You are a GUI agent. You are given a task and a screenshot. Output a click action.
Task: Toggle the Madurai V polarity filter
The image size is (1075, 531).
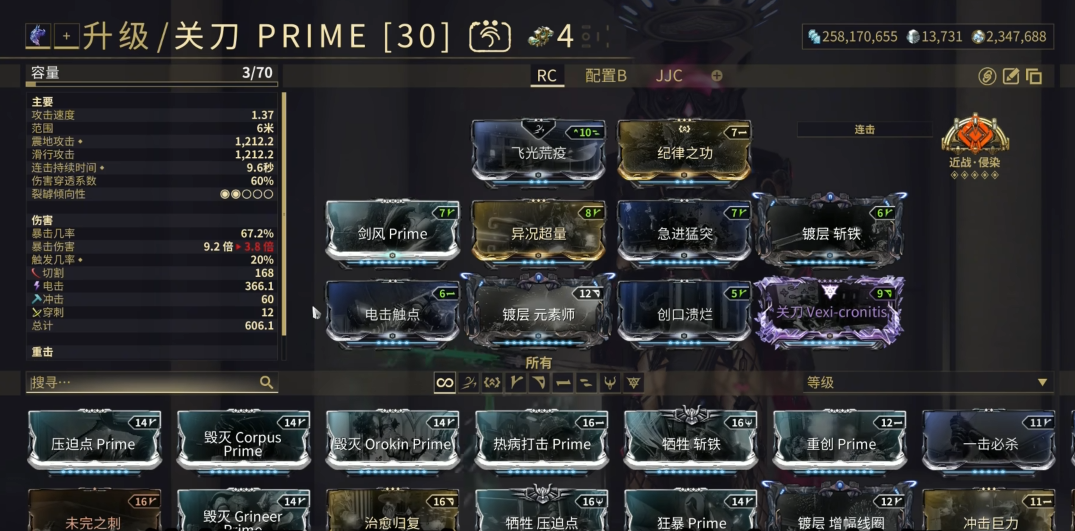click(x=516, y=382)
